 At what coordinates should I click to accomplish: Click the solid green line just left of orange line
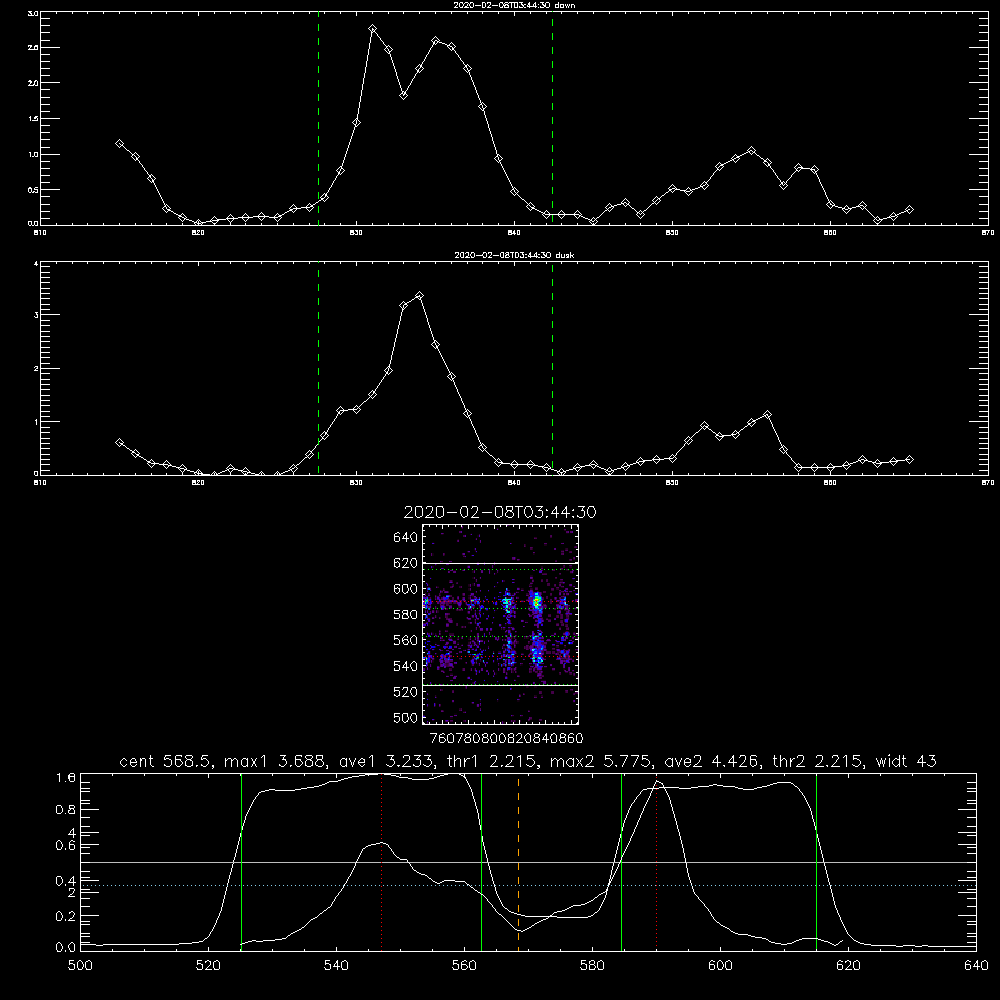[482, 862]
